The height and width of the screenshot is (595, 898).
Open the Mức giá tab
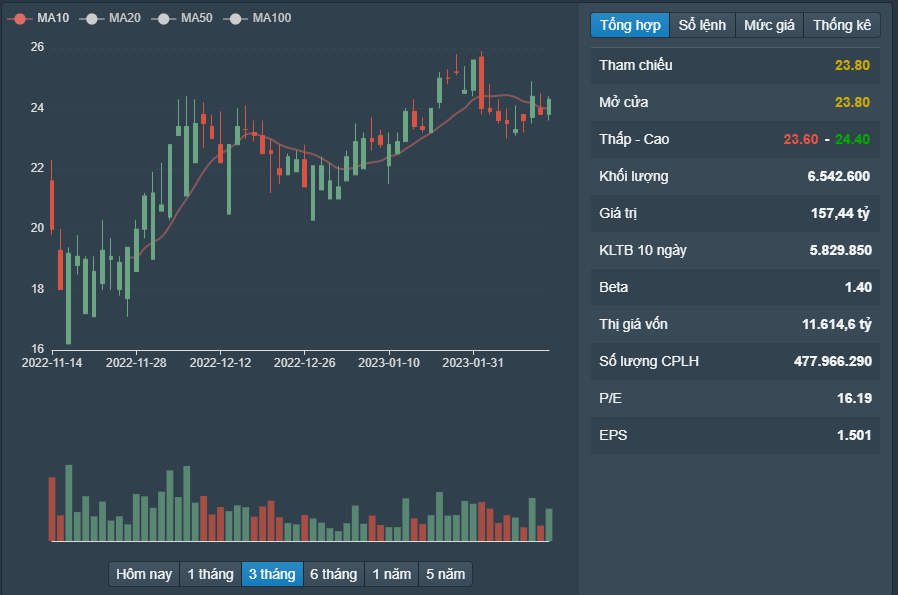pos(769,25)
